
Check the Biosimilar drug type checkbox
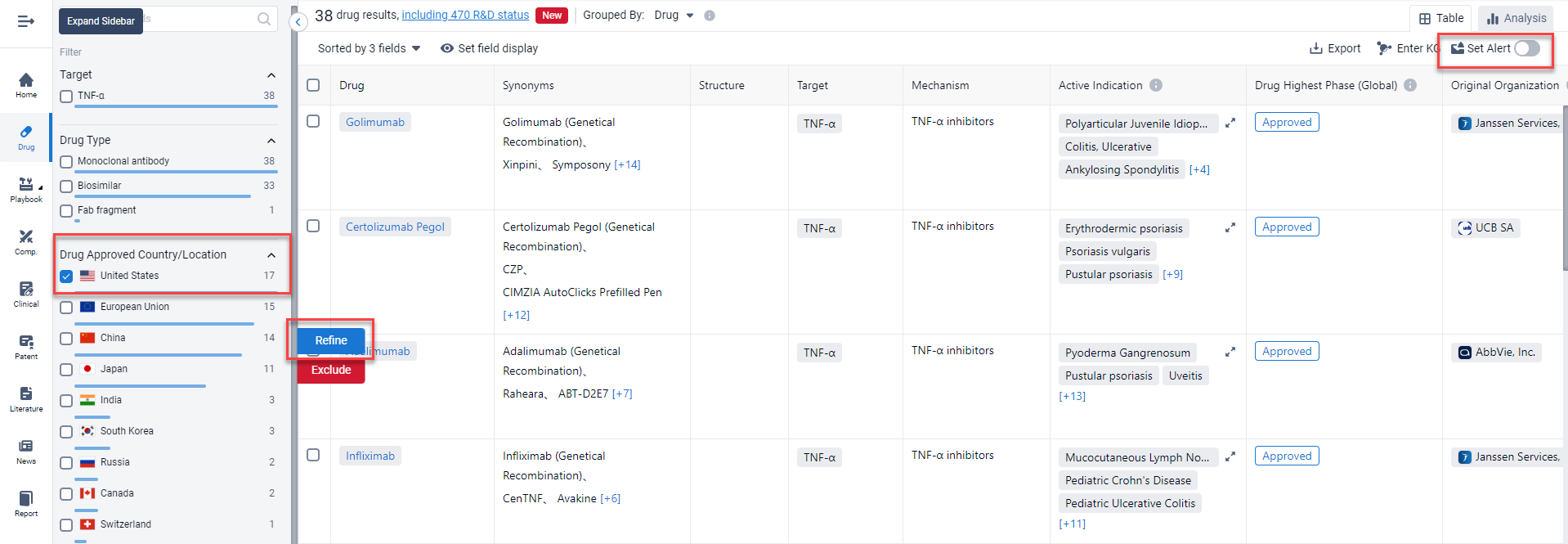click(66, 187)
